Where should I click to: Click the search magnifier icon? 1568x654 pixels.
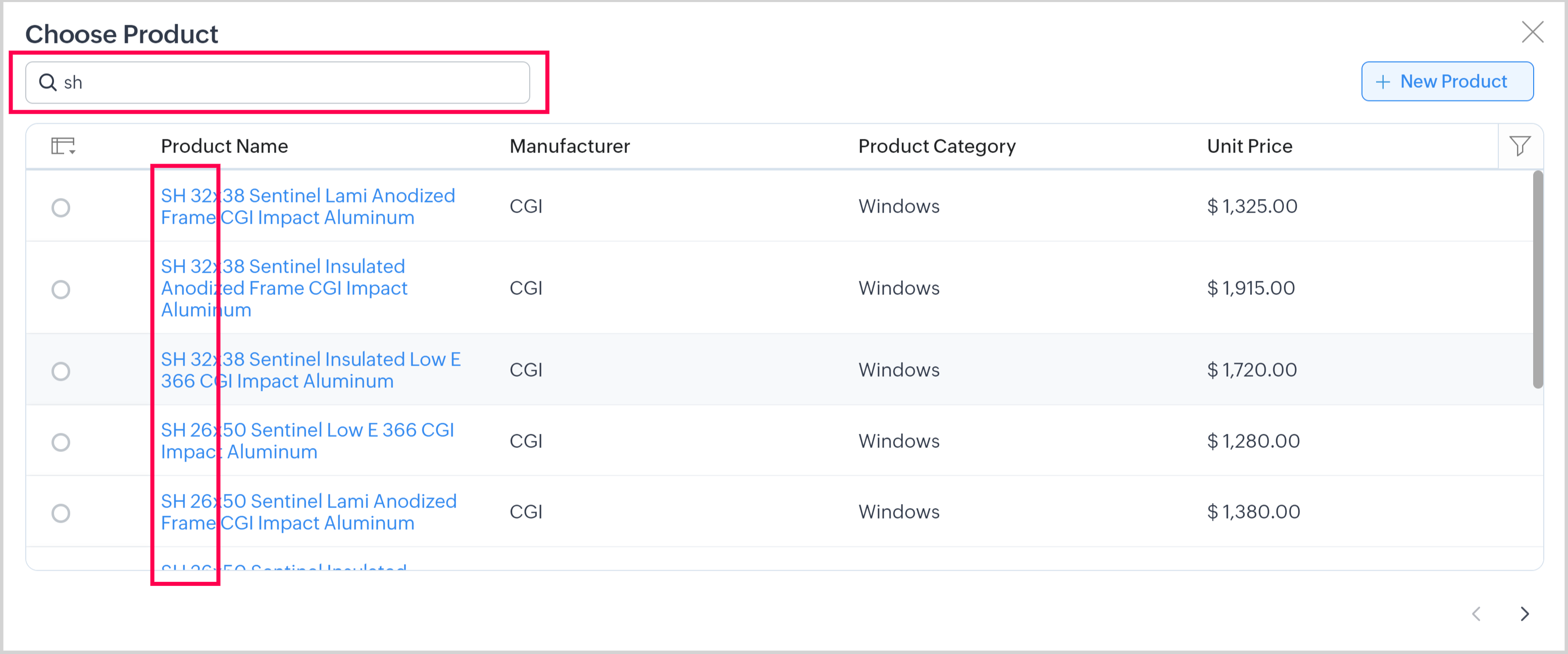click(x=47, y=82)
